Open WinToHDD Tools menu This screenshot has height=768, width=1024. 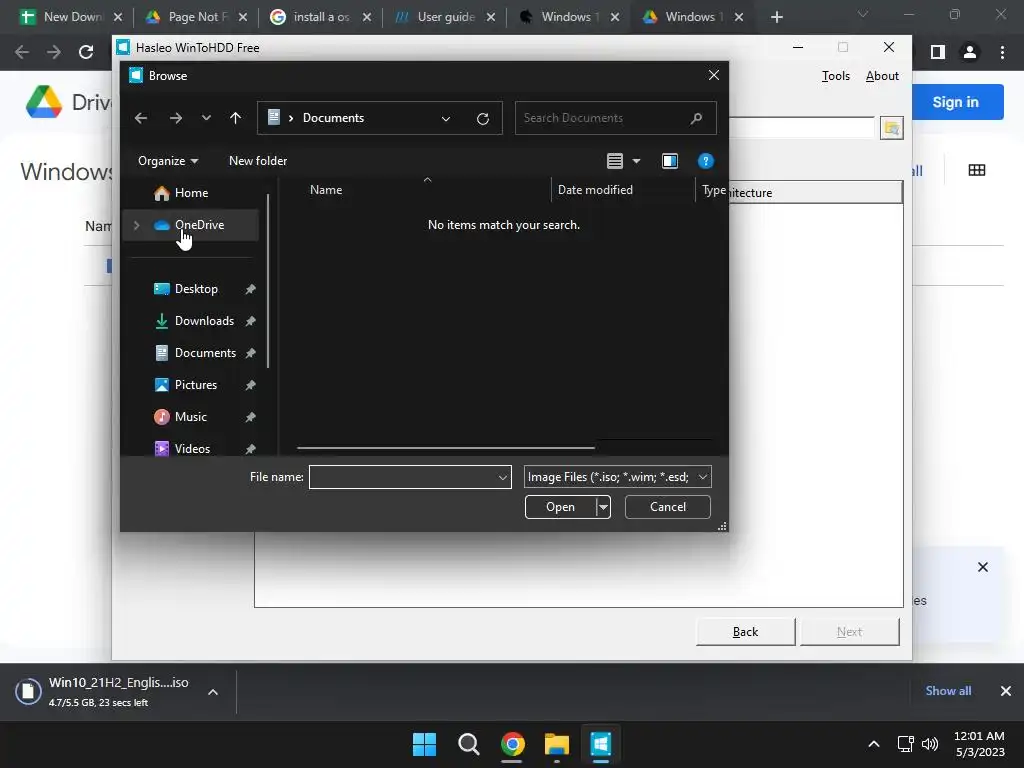click(835, 76)
